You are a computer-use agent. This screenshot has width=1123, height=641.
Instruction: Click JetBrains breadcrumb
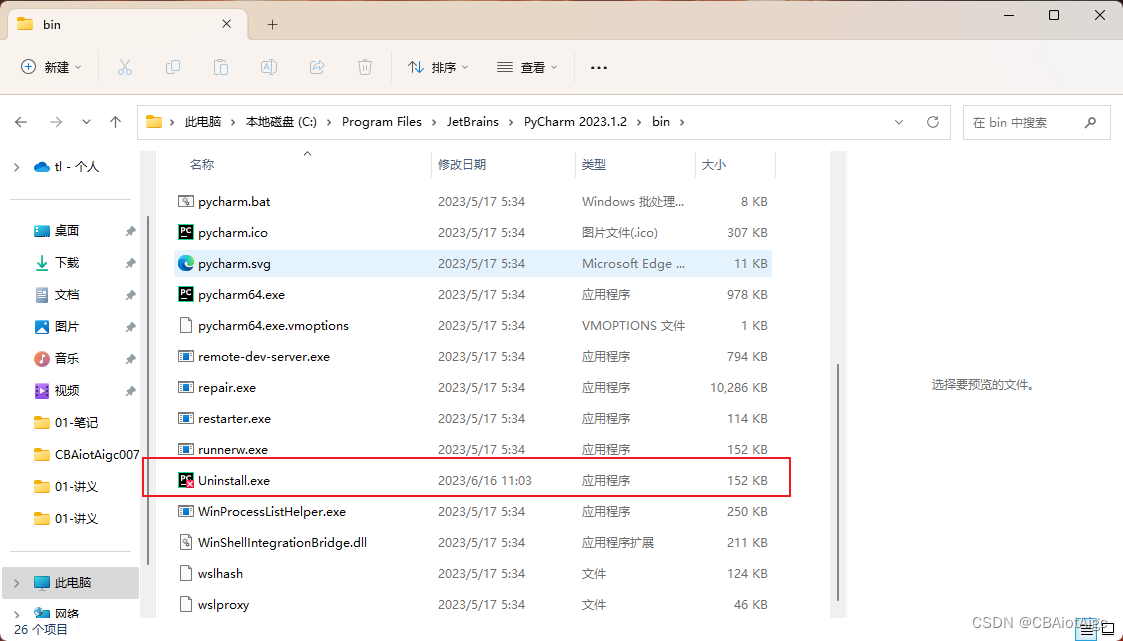tap(473, 122)
